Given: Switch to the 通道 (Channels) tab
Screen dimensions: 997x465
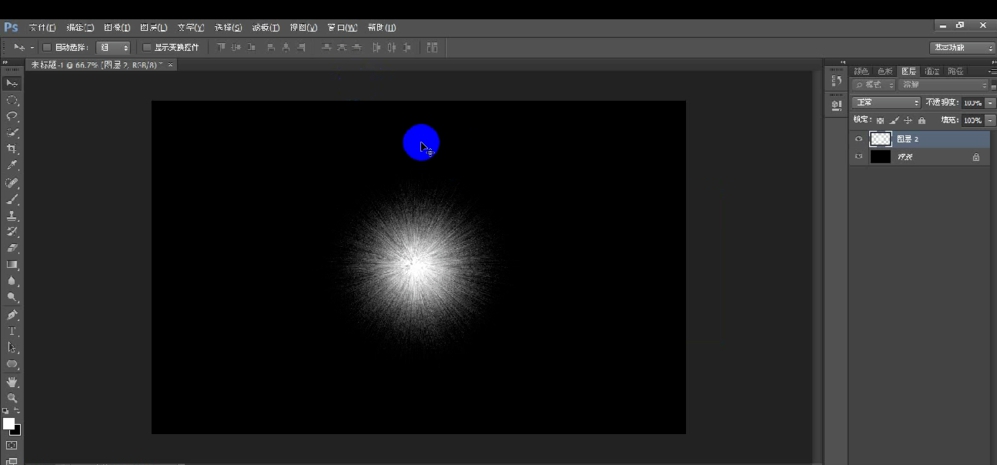Looking at the screenshot, I should coord(932,71).
